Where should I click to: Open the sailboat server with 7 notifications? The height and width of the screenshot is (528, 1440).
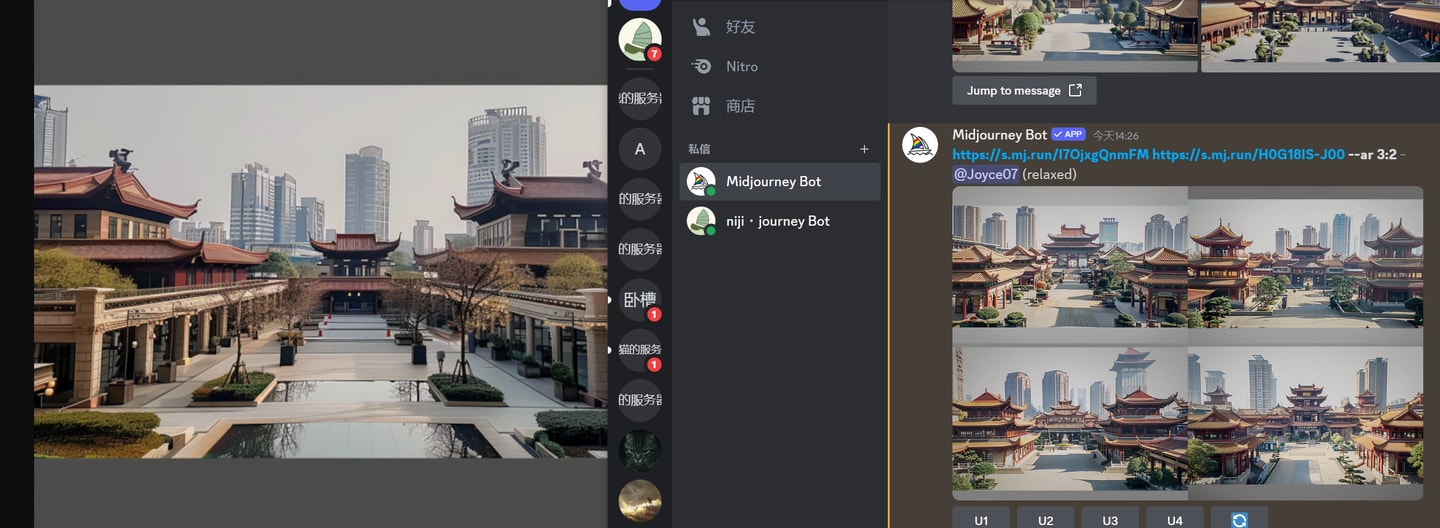point(640,39)
